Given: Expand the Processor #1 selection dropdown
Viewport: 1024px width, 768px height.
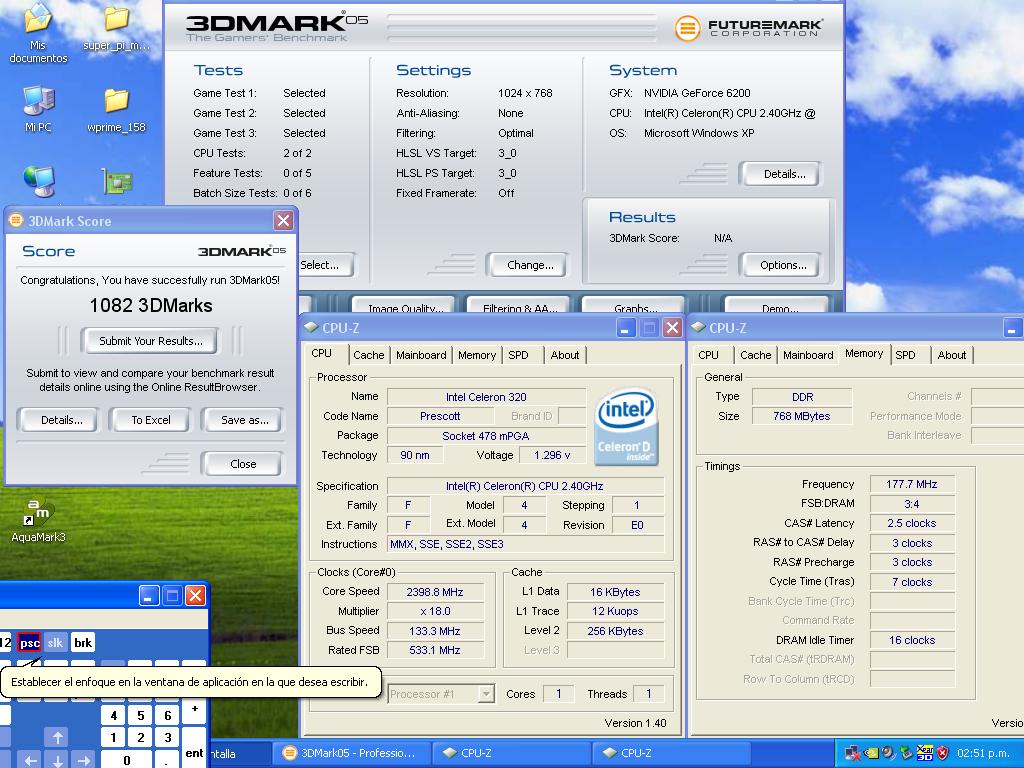Looking at the screenshot, I should [x=486, y=694].
